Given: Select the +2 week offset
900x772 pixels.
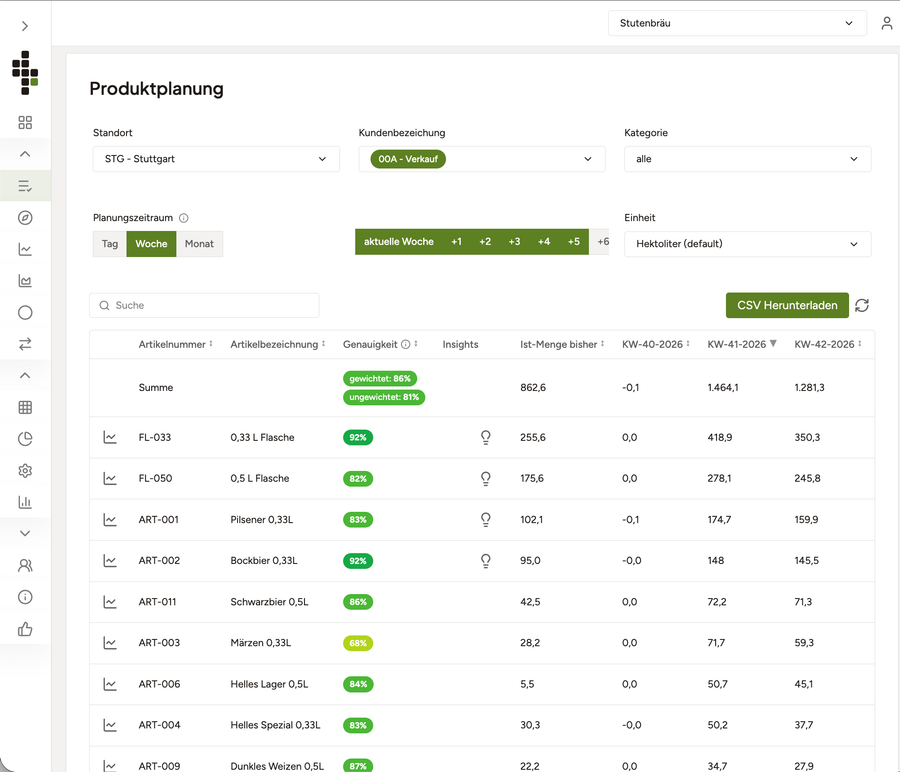Looking at the screenshot, I should [x=485, y=242].
